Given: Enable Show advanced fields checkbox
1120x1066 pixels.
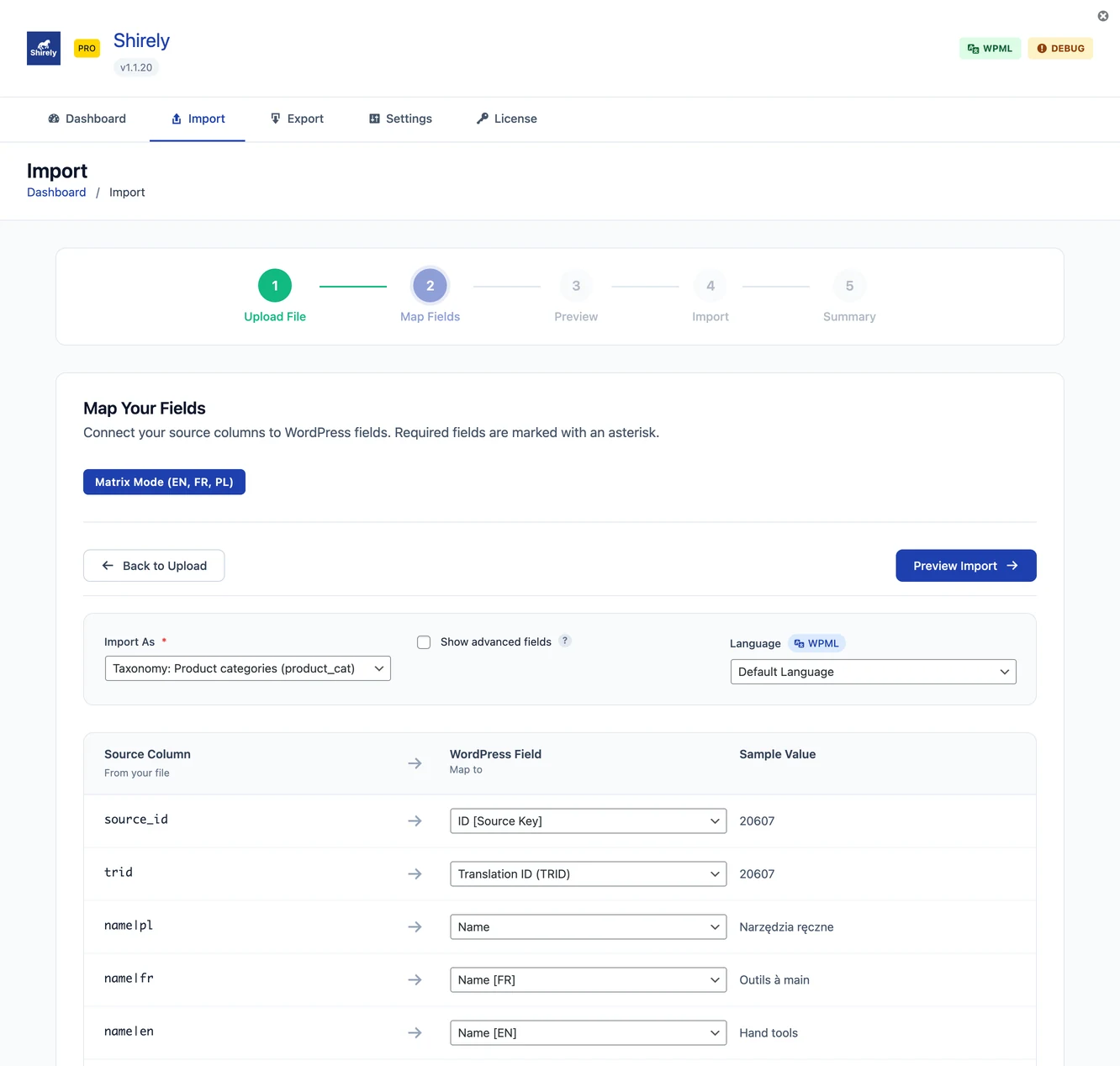Looking at the screenshot, I should click(424, 642).
